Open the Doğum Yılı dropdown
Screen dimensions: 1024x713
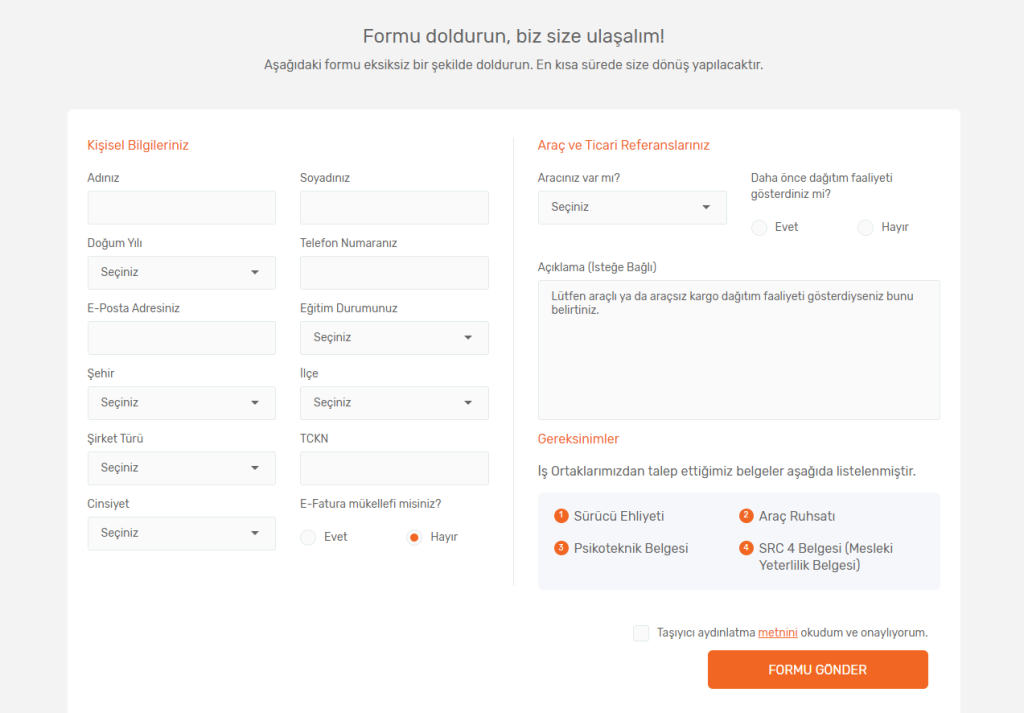point(182,272)
